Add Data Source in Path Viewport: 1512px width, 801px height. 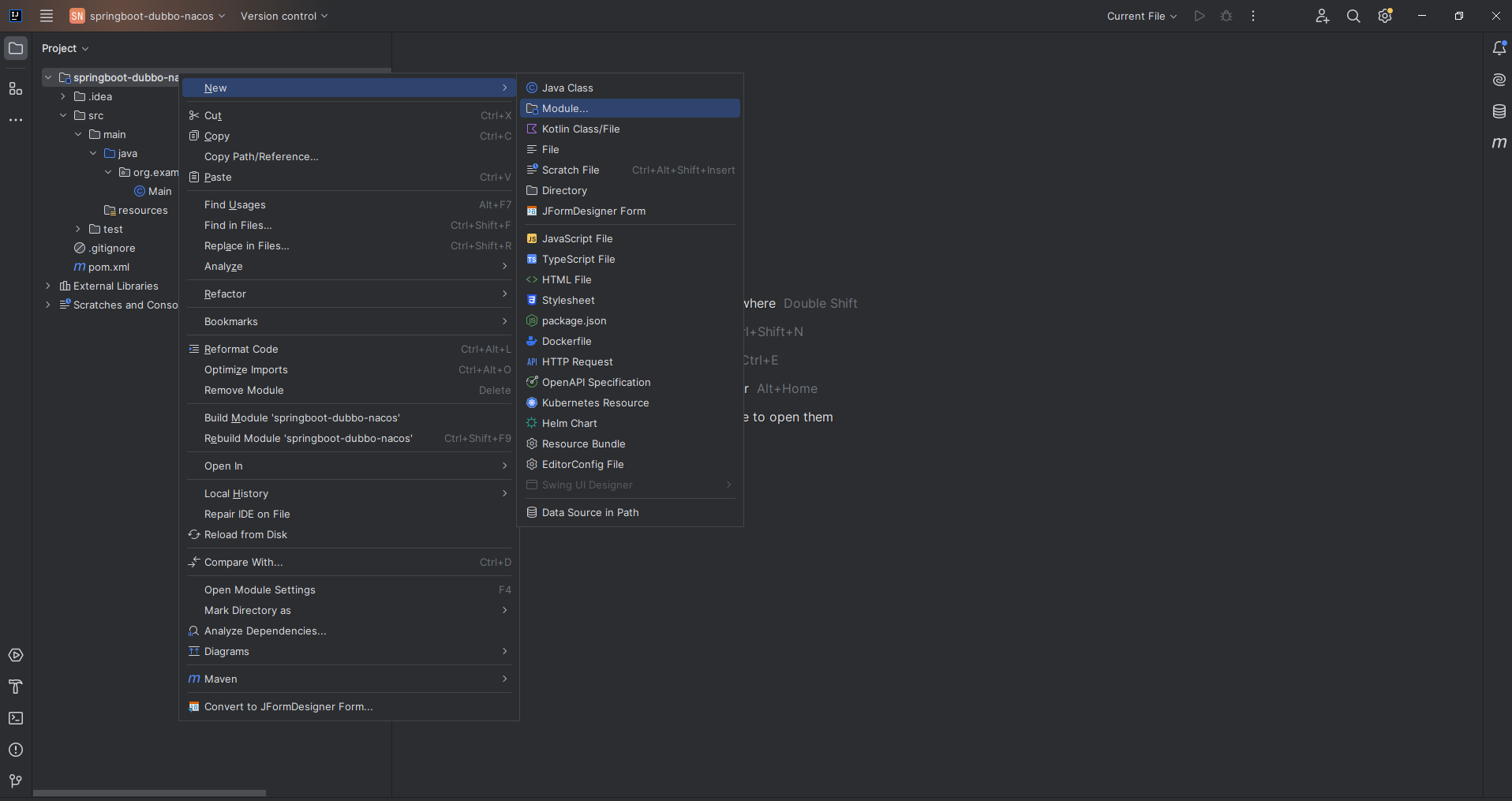pyautogui.click(x=630, y=512)
